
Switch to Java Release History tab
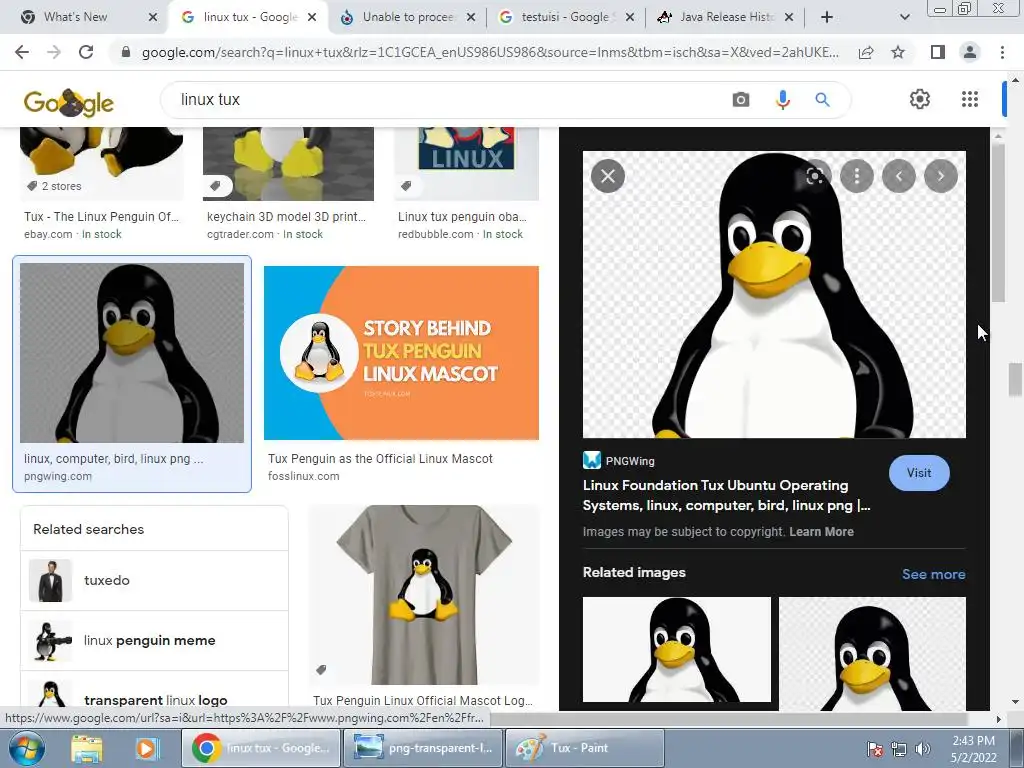point(726,17)
